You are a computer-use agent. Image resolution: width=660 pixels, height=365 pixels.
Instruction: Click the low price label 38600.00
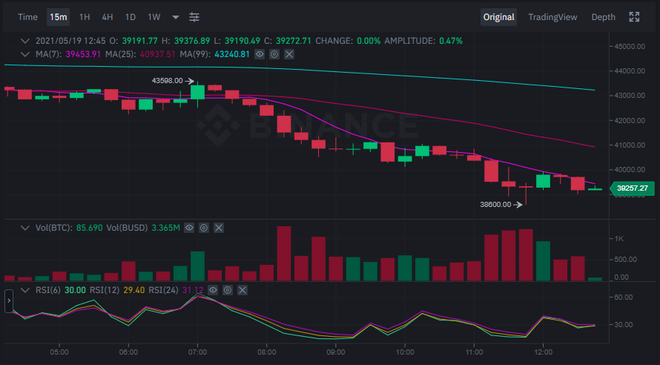tap(495, 205)
